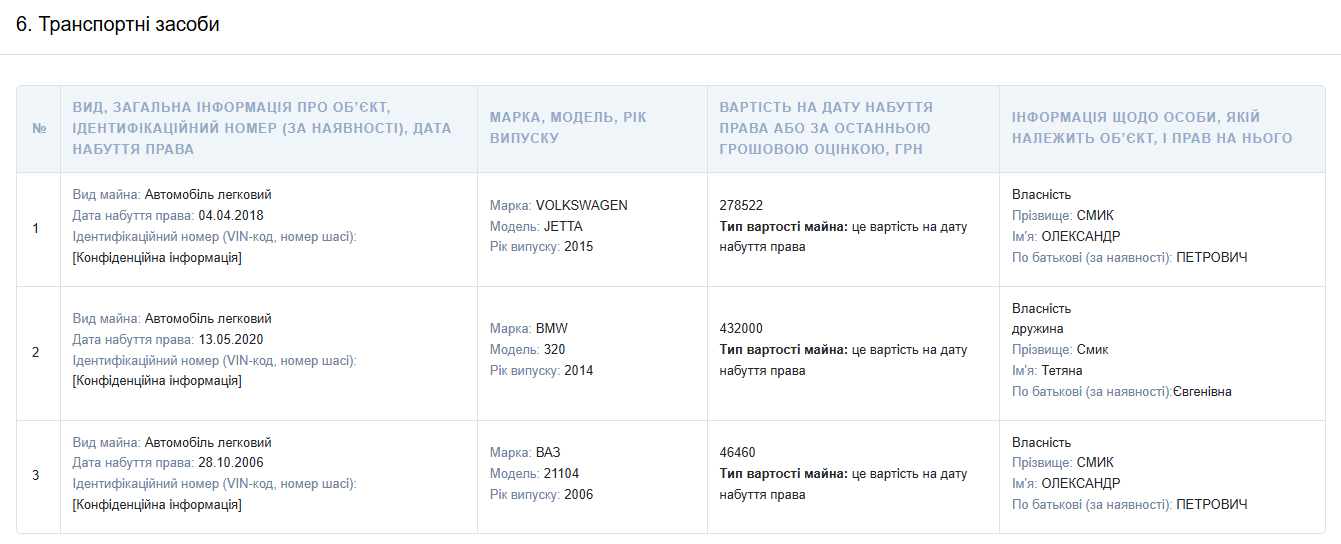
Task: Click the owner name 'Тетяна'
Action: coord(1062,370)
